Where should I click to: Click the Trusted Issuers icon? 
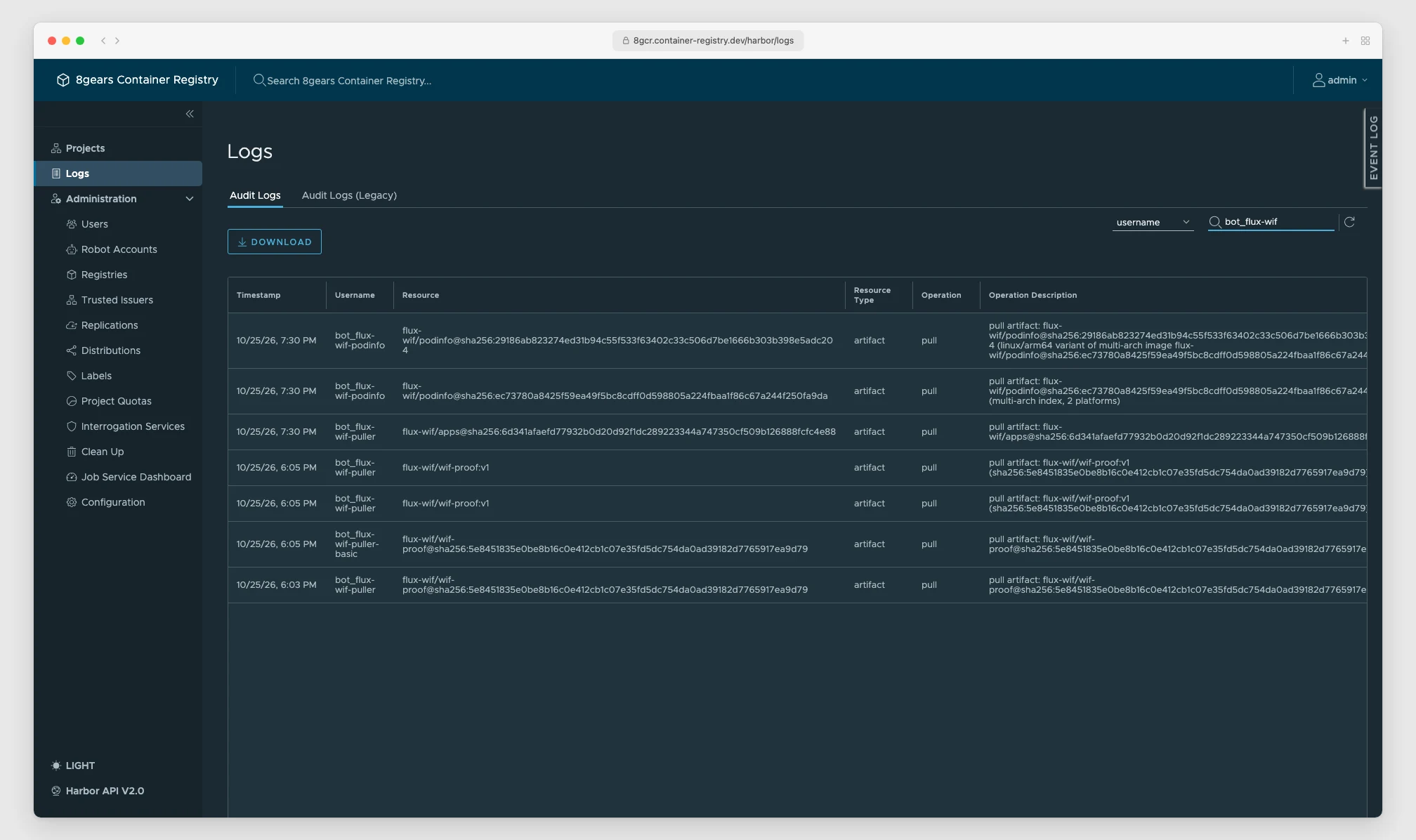point(72,300)
